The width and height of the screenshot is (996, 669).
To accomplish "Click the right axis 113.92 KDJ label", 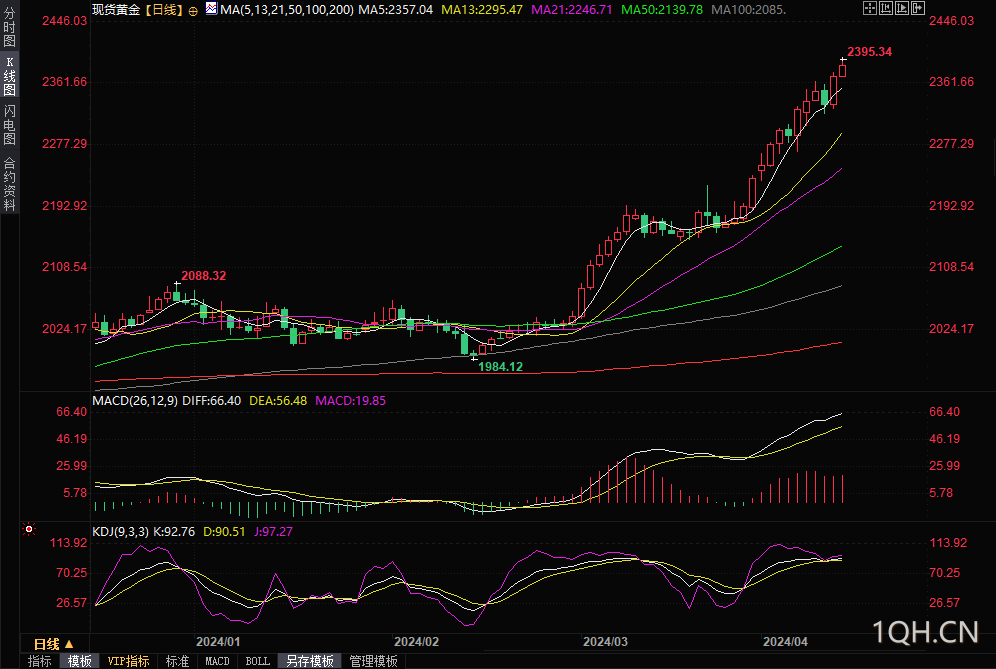I will point(948,543).
